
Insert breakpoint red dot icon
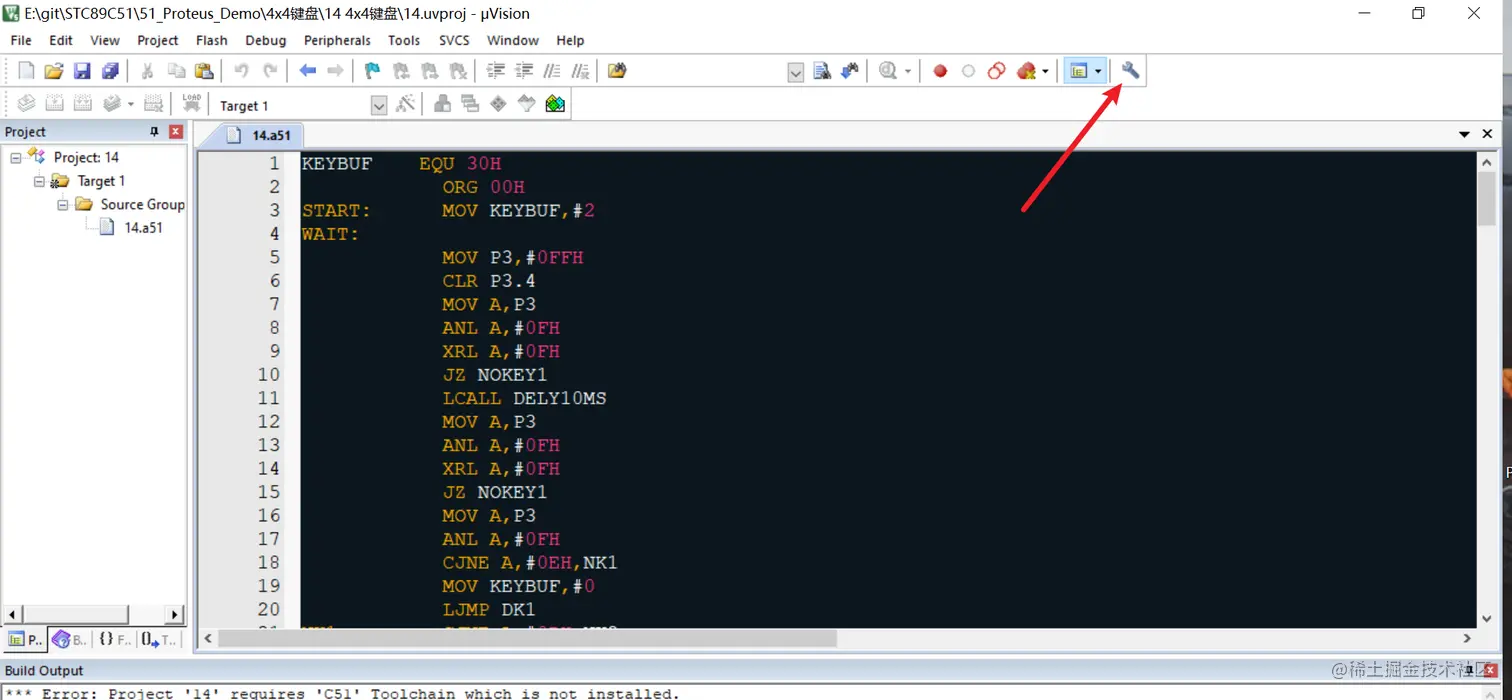click(x=940, y=71)
